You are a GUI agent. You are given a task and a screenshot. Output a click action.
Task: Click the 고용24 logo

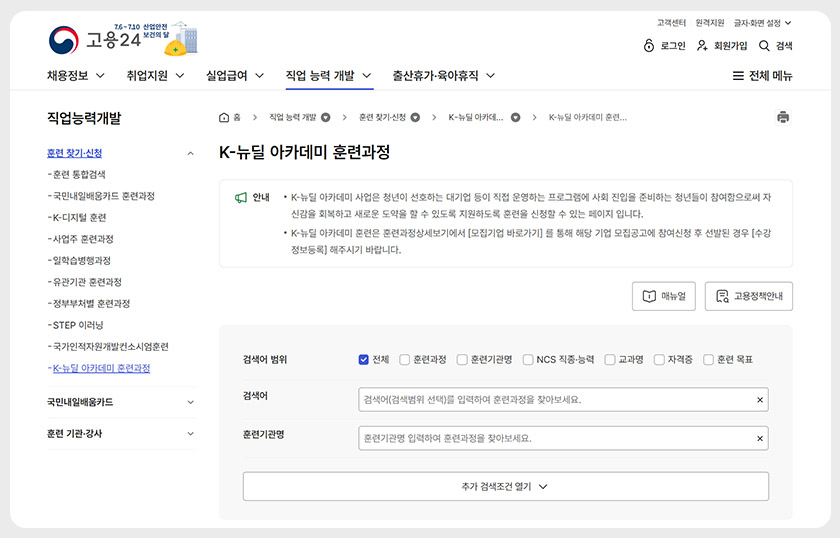coord(94,40)
